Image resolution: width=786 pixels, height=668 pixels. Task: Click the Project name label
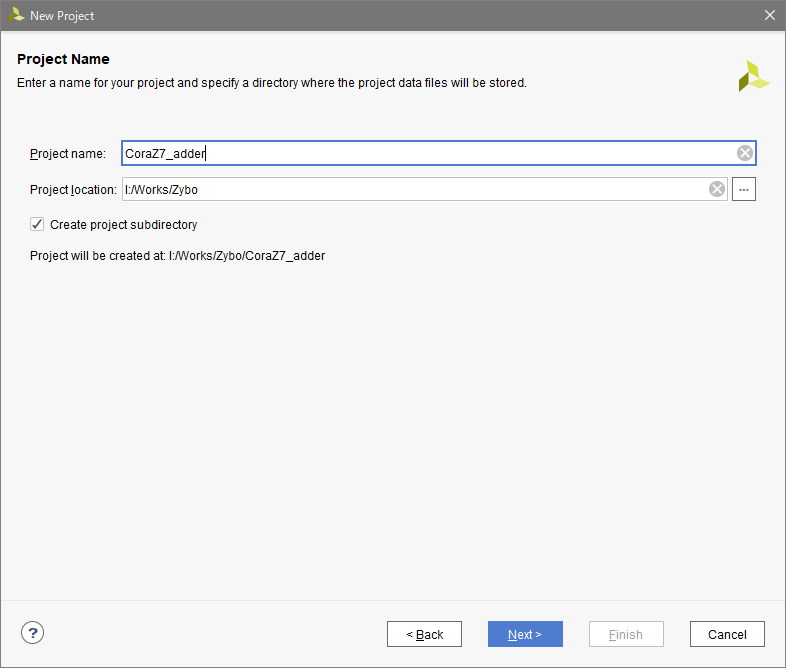tap(68, 153)
